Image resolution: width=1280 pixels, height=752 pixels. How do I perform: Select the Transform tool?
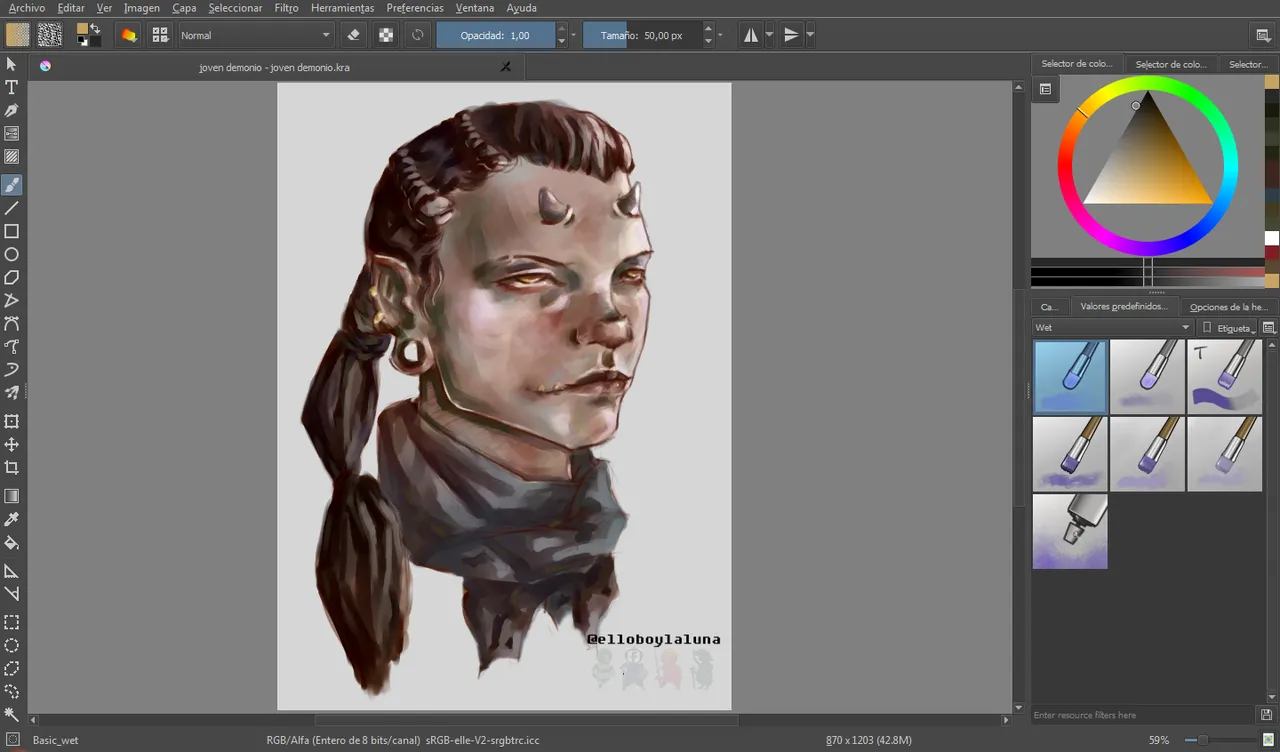12,421
